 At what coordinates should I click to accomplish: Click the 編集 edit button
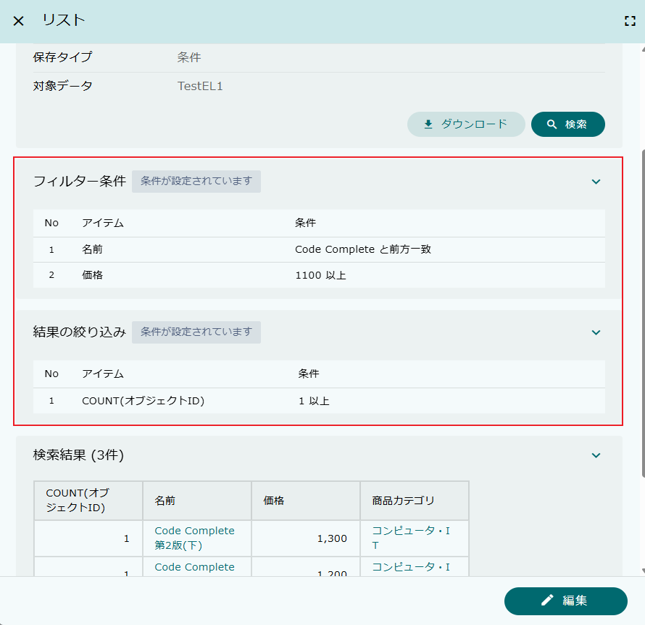point(566,601)
